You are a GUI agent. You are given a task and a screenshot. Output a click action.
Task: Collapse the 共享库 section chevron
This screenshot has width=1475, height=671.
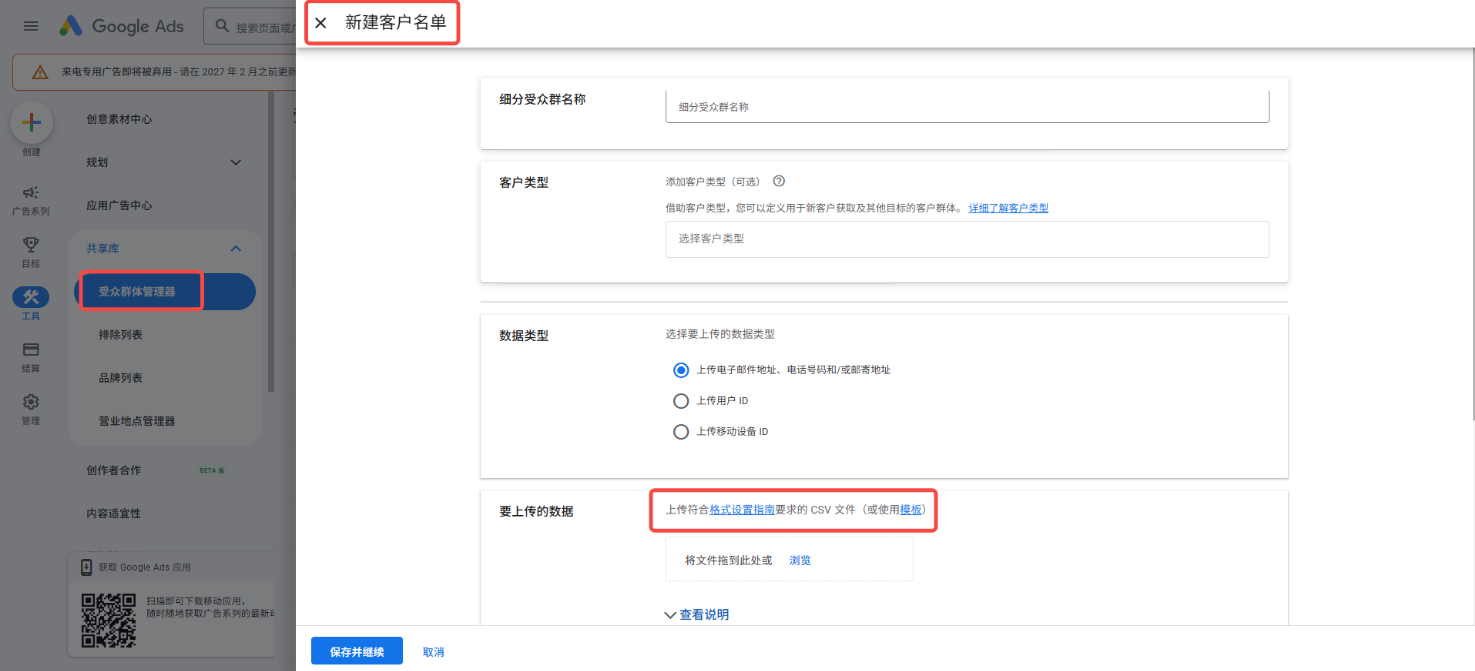click(236, 248)
